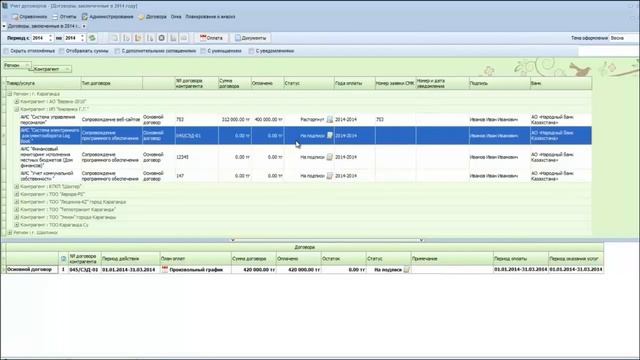Viewport: 640px width, 360px height.
Task: Click the status icon in contract 147 row
Action: [330, 176]
